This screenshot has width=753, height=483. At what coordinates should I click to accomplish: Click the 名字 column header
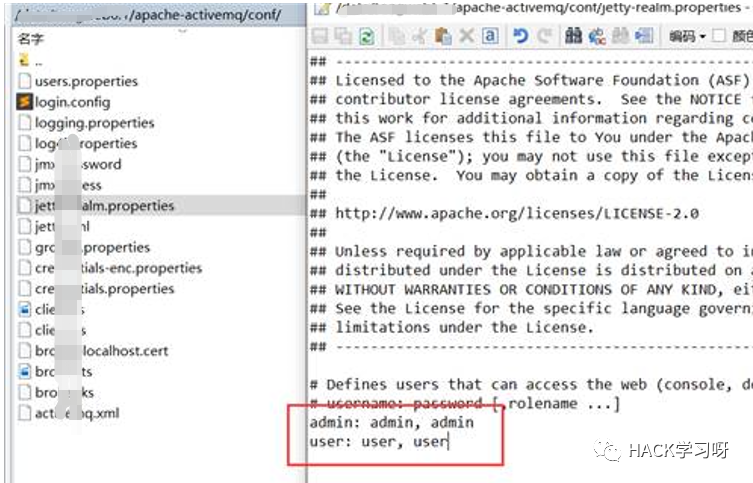point(30,39)
